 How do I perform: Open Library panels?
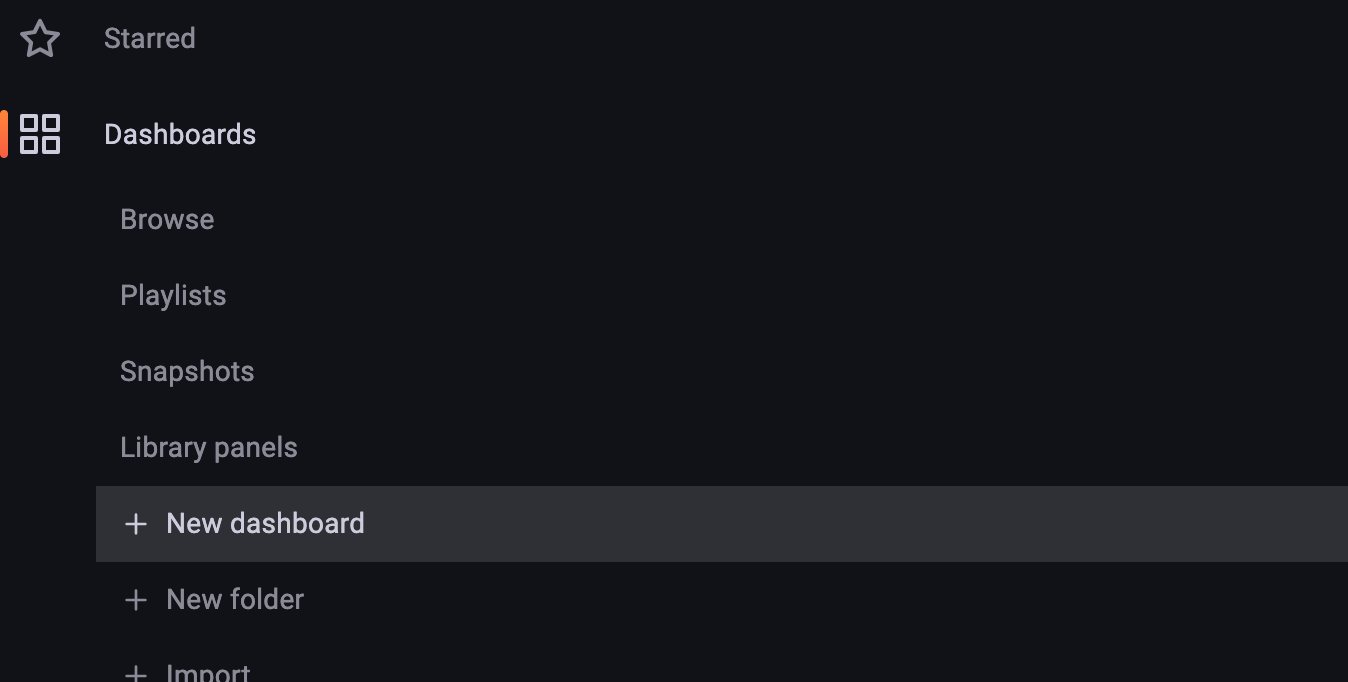[x=209, y=448]
